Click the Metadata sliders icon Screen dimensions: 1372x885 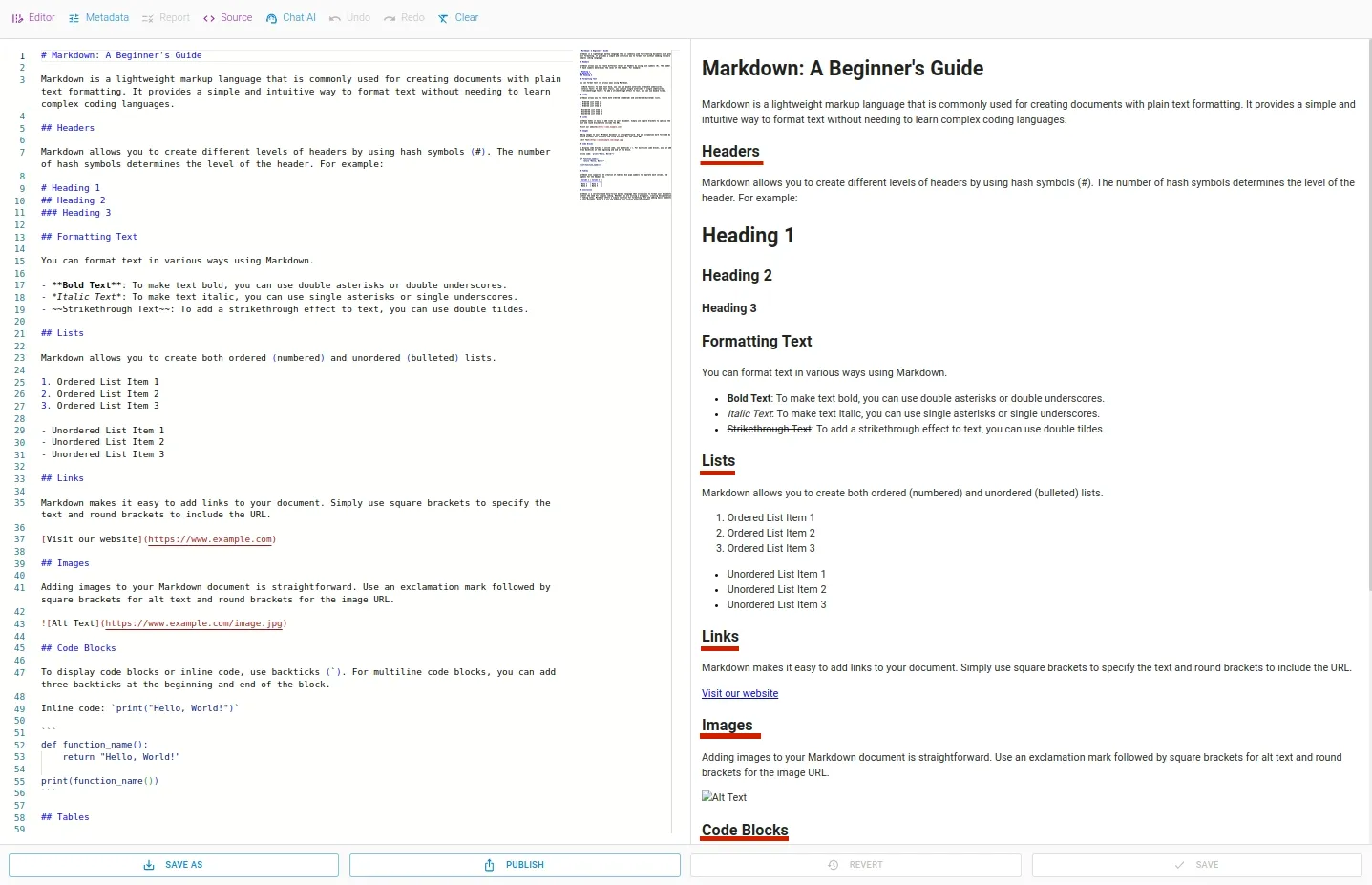click(74, 18)
